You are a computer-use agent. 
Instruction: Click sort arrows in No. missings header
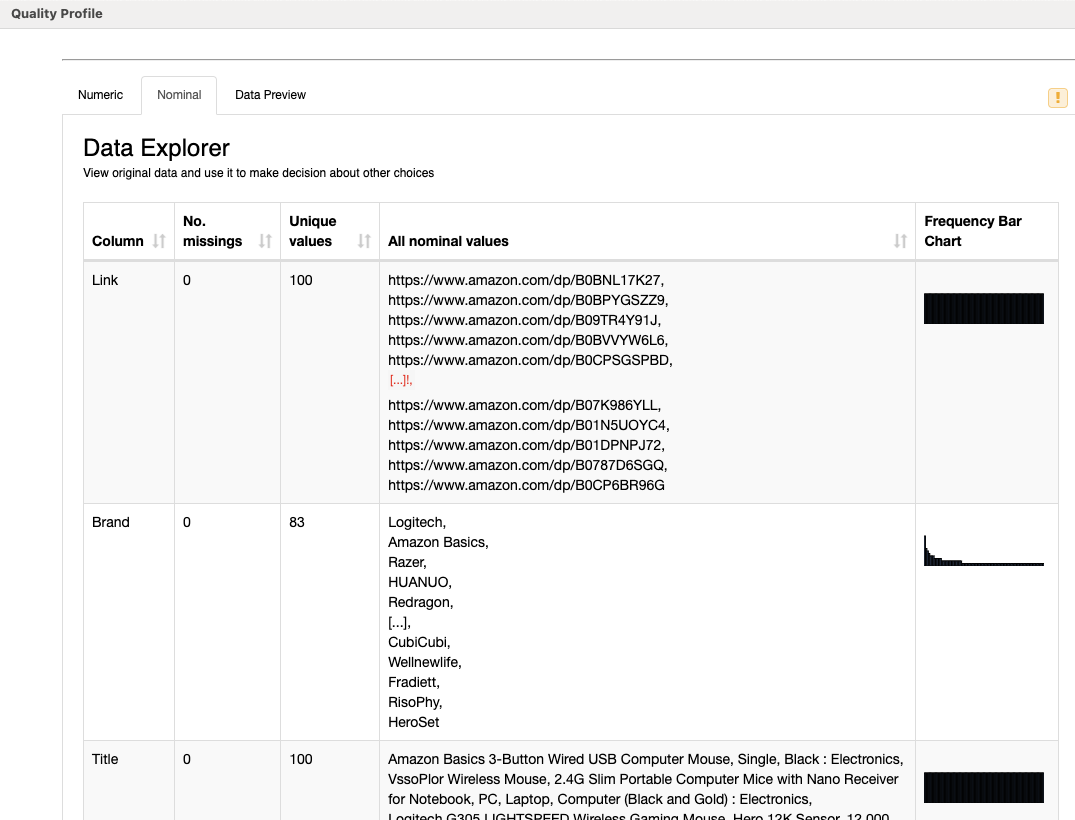265,241
